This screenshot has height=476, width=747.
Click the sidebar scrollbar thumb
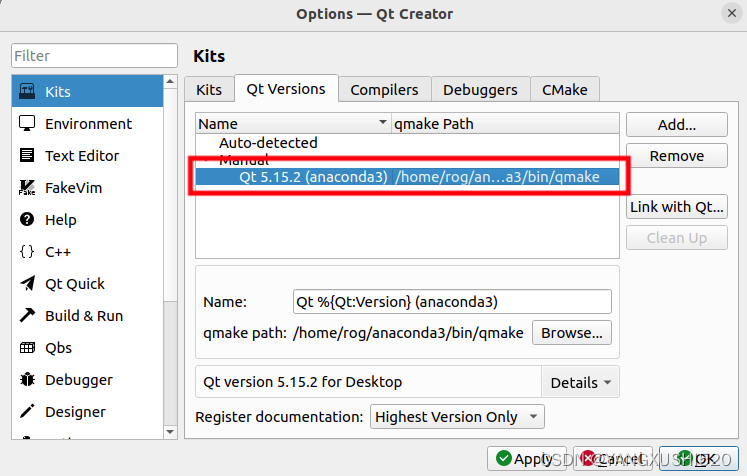point(170,193)
